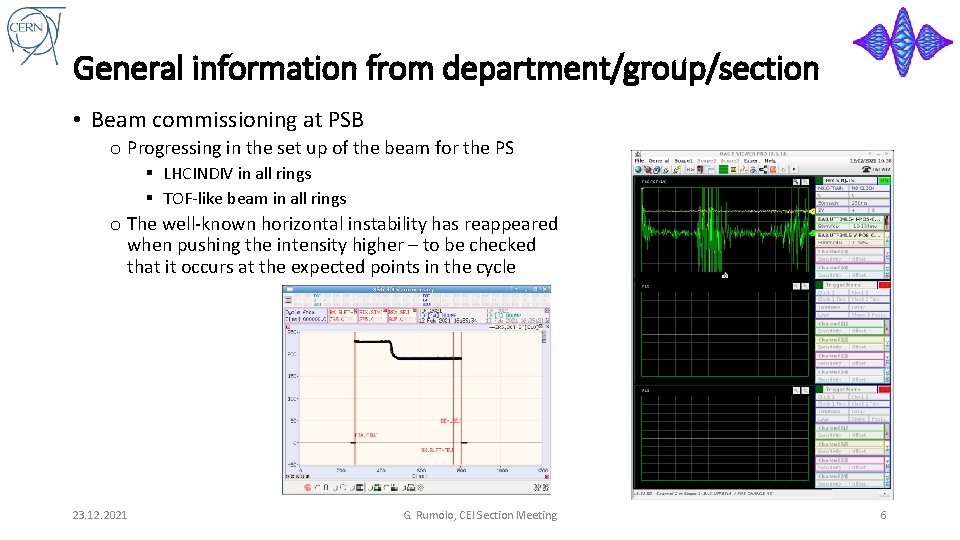
Task: Click the second zoom icon in middle scope
Action: pyautogui.click(x=805, y=286)
